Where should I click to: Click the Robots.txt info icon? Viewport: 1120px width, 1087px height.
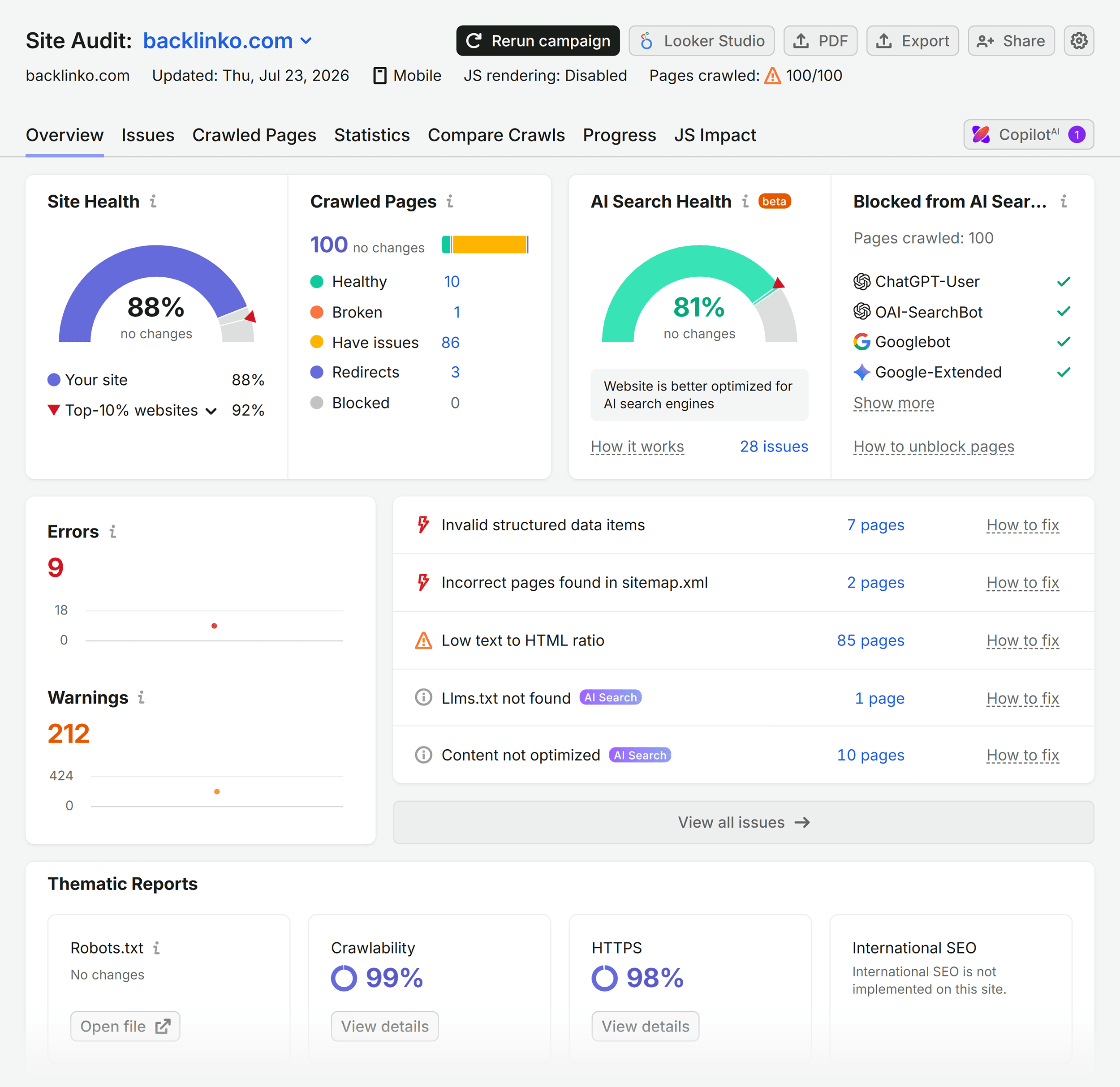156,948
